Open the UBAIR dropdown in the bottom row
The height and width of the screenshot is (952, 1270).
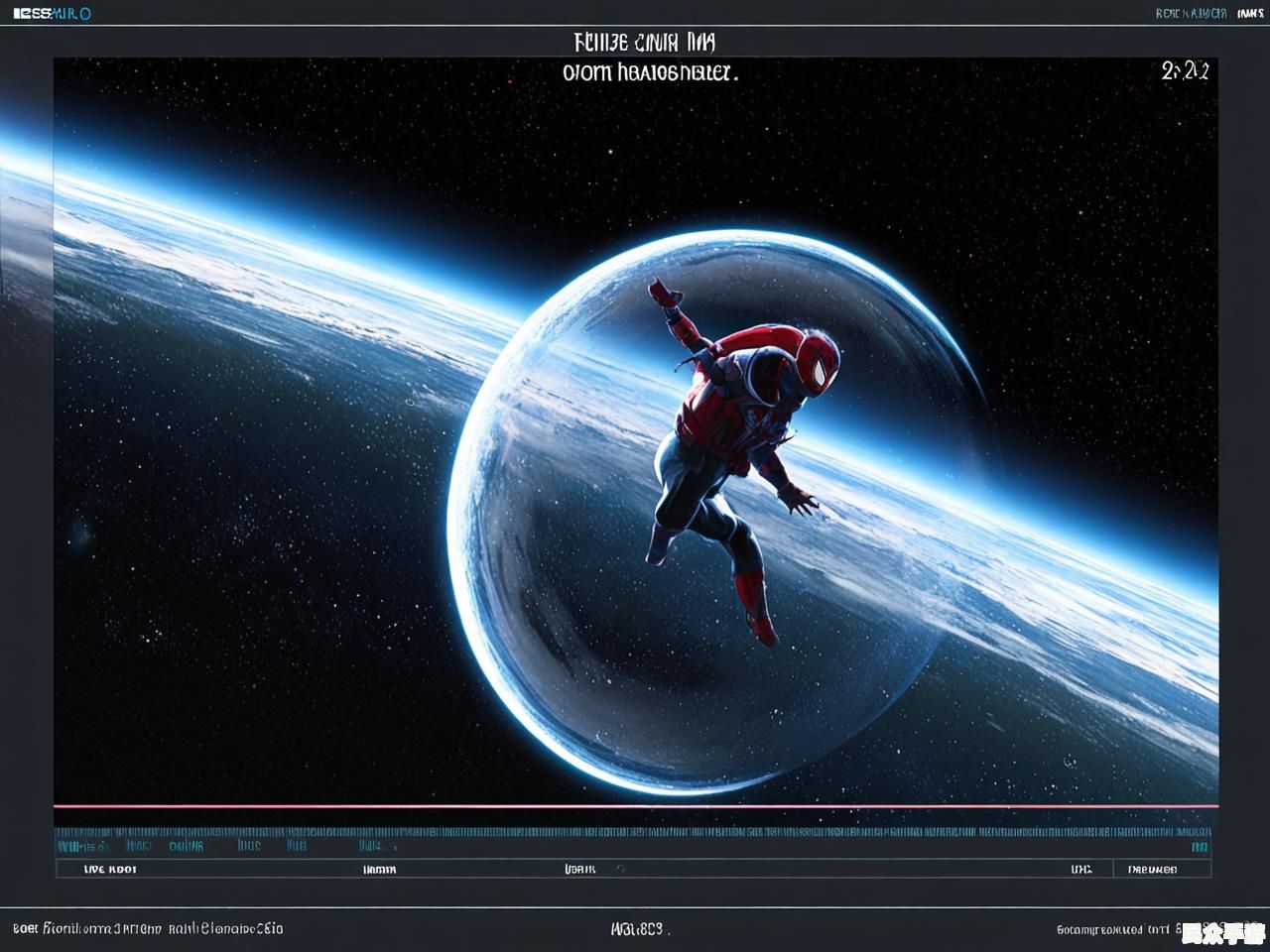coord(593,869)
